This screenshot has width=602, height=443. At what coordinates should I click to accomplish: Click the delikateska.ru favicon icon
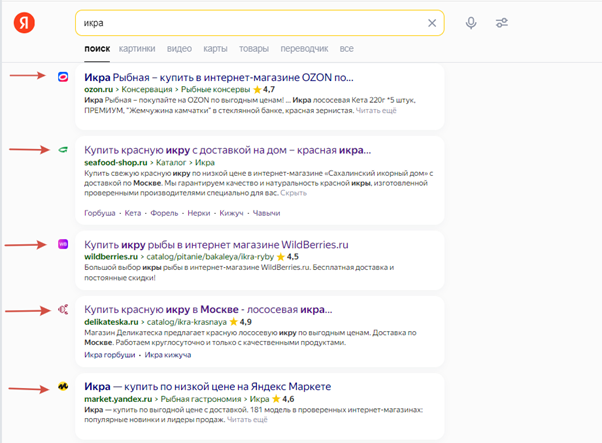pyautogui.click(x=63, y=310)
